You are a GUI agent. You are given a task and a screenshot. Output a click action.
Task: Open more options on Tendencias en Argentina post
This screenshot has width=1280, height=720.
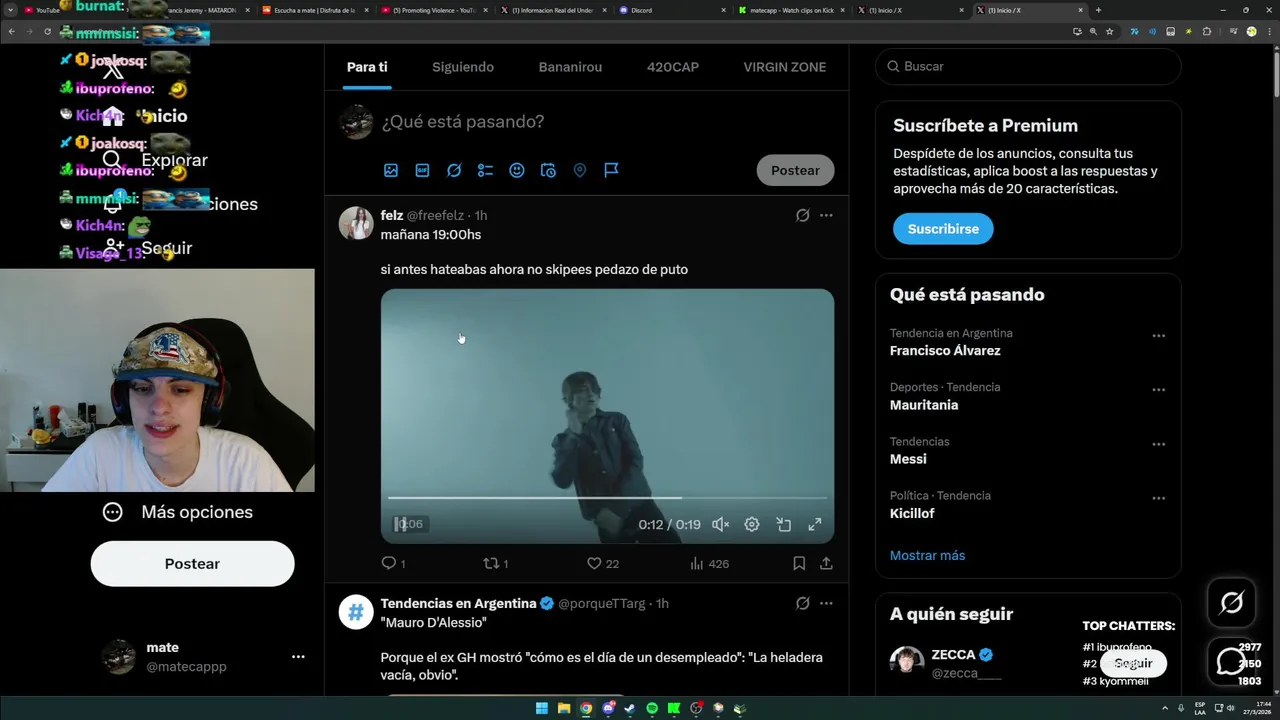click(x=826, y=603)
